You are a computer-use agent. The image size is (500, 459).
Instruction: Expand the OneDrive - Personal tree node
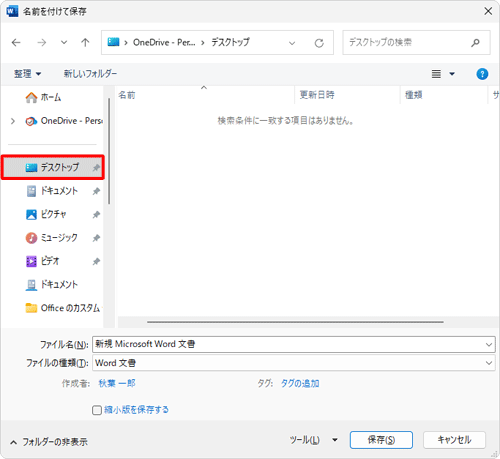point(13,121)
